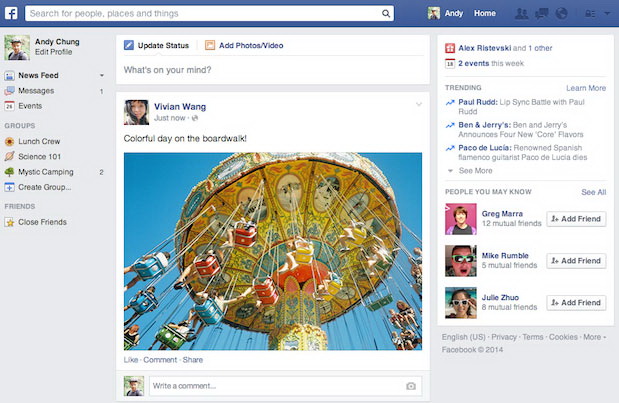Click the Events calendar icon in sidebar
Image resolution: width=619 pixels, height=403 pixels.
[x=9, y=105]
